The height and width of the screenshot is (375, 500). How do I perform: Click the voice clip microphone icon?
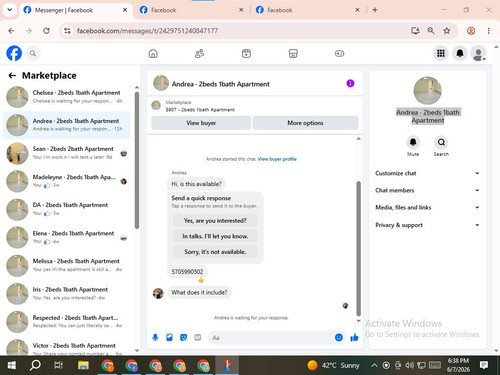(155, 338)
